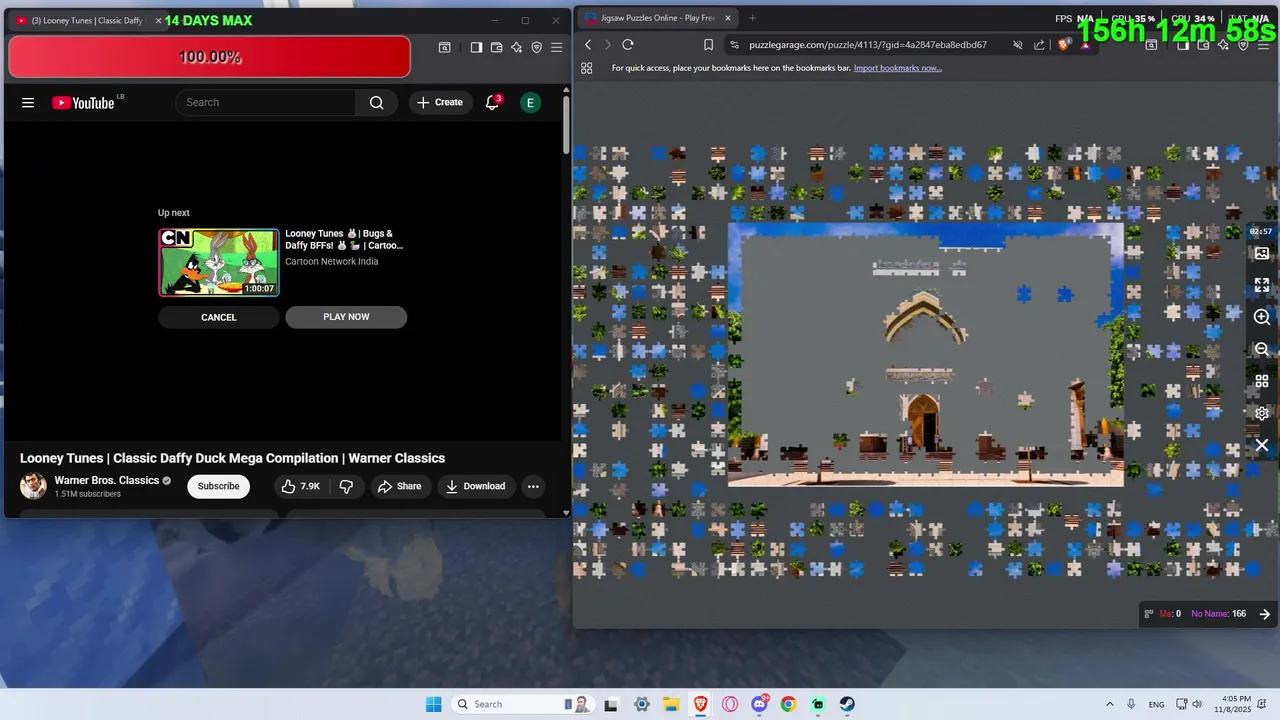Screen dimensions: 1280x720
Task: Select the Looney Tunes YouTube tab
Action: click(x=87, y=20)
